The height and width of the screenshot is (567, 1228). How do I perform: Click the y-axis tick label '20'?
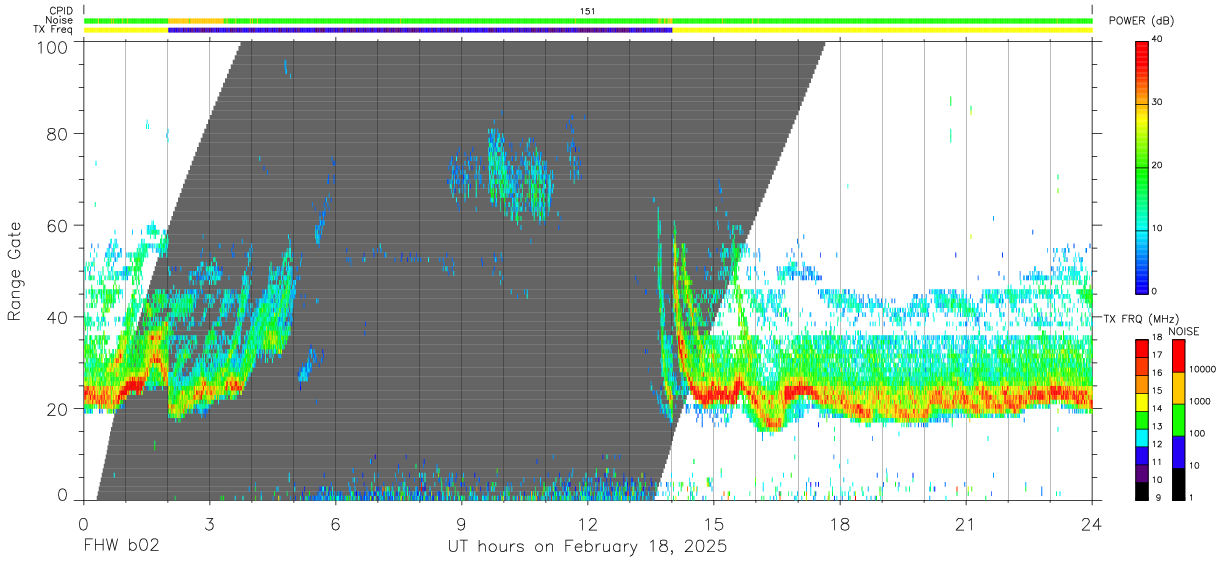click(59, 409)
